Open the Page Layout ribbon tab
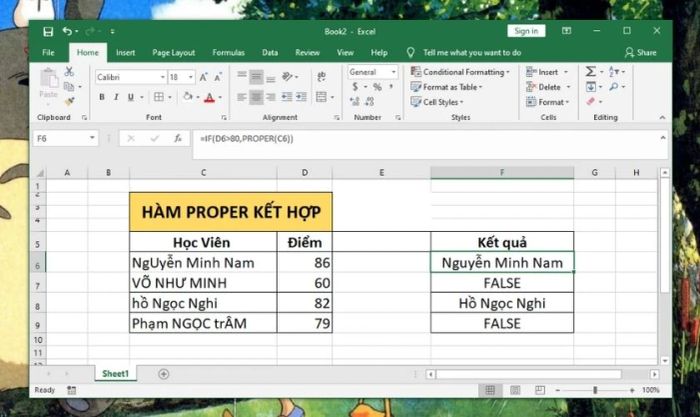Viewport: 700px width, 417px height. click(x=174, y=53)
